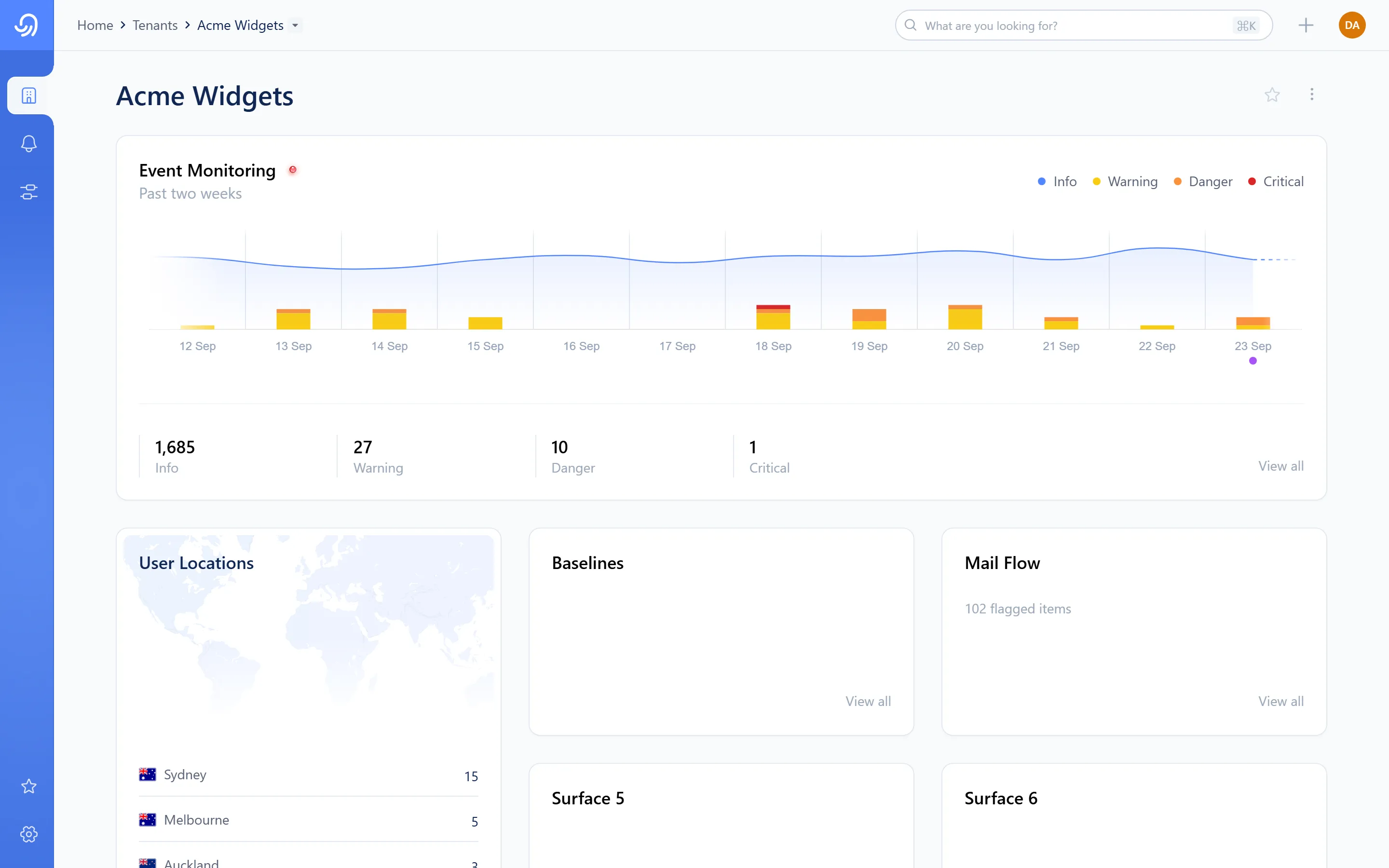Toggle the Warning legend series

point(1125,181)
